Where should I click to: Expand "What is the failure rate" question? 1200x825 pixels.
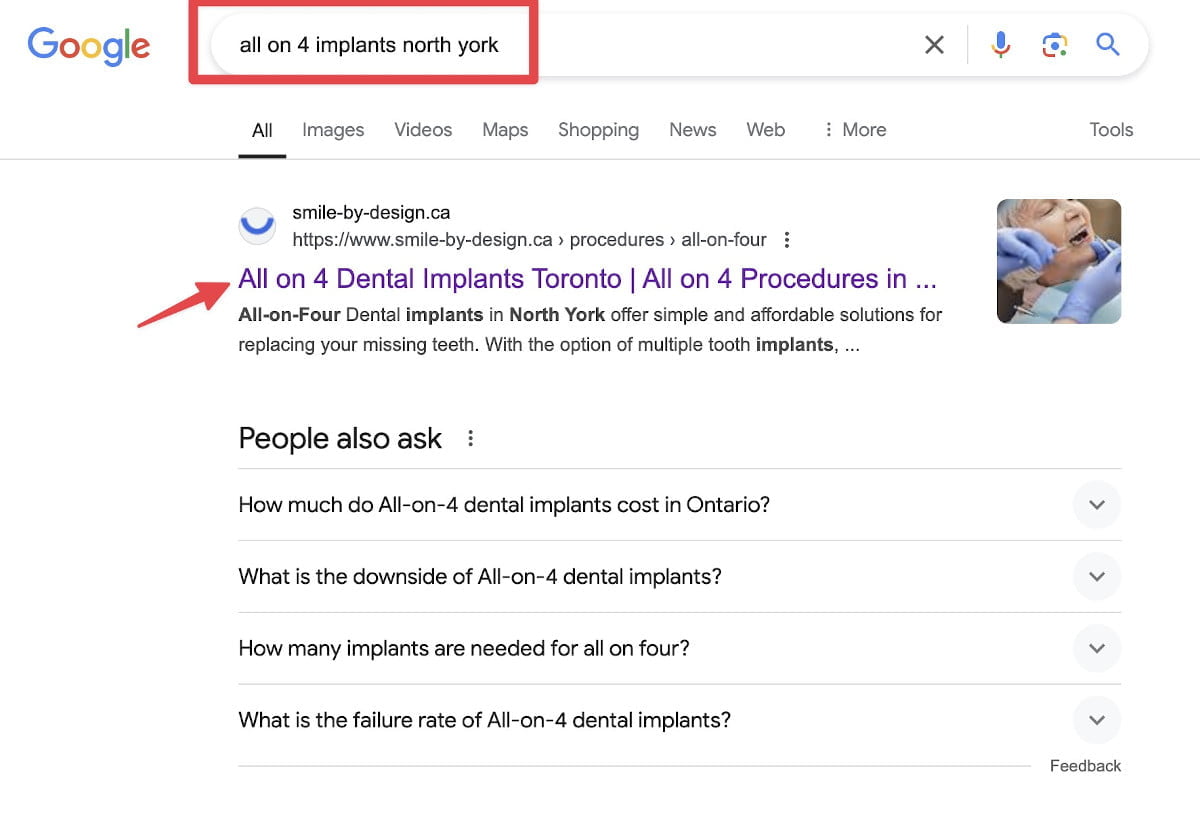(x=1096, y=721)
